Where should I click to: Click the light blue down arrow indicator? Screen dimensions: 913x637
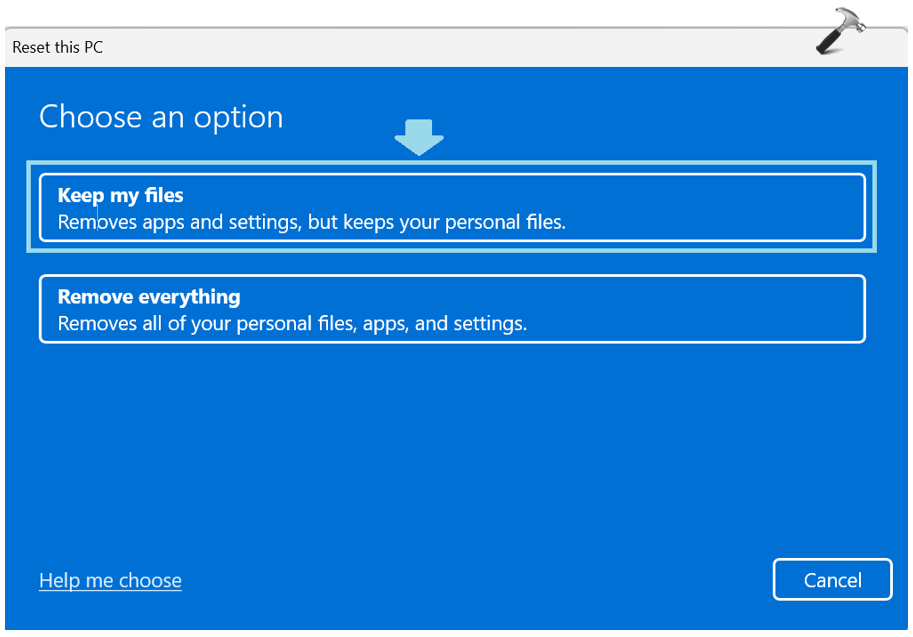[x=419, y=138]
